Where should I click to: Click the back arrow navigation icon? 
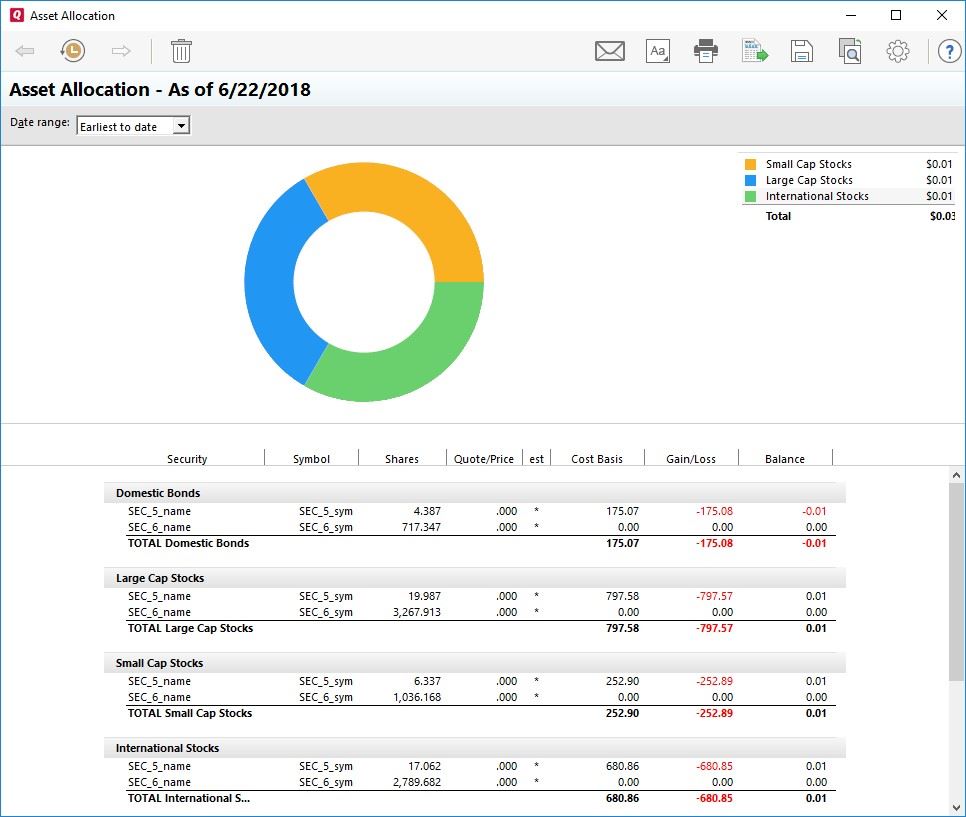(25, 51)
